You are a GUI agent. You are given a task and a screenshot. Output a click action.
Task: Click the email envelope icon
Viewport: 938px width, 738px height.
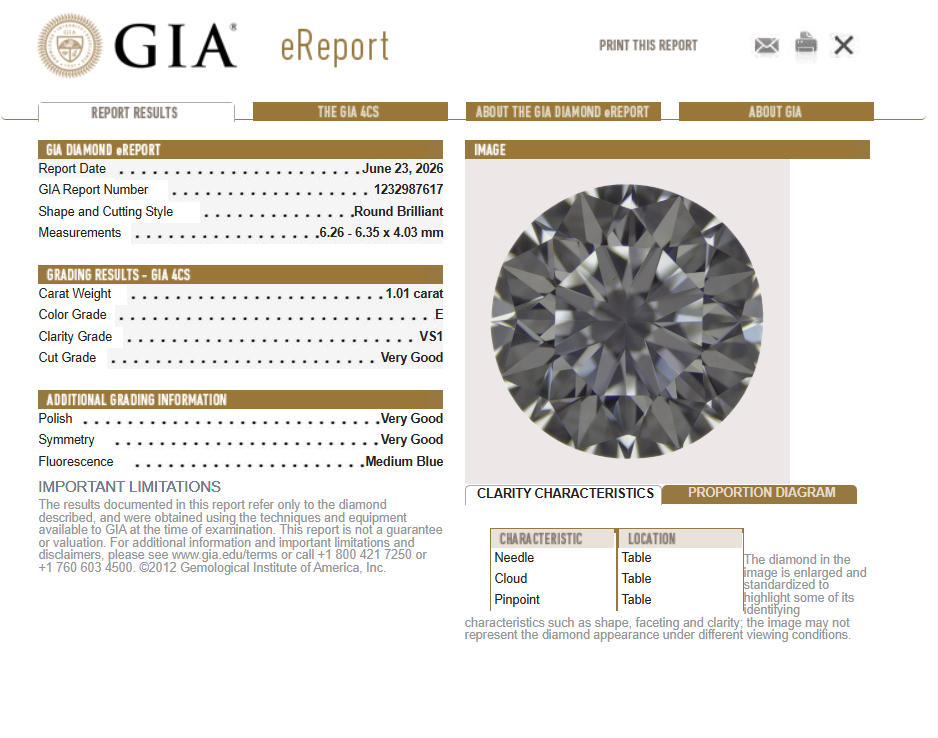(x=766, y=45)
